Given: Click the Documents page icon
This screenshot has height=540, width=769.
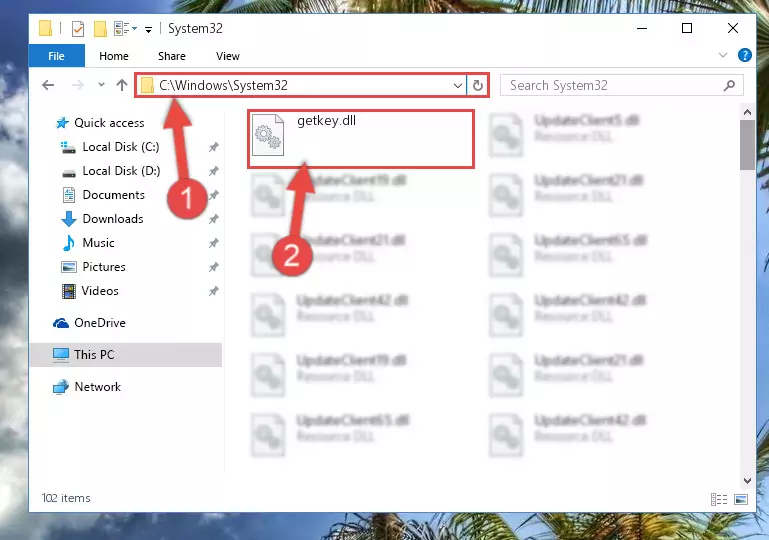Looking at the screenshot, I should pyautogui.click(x=69, y=195).
